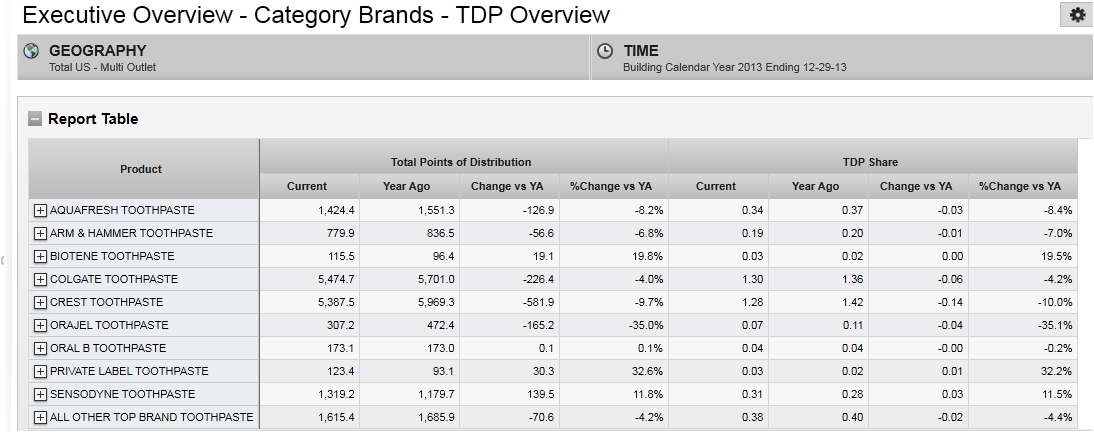This screenshot has width=1094, height=432.
Task: Expand the CREST TOOTHPASTE row
Action: point(41,302)
